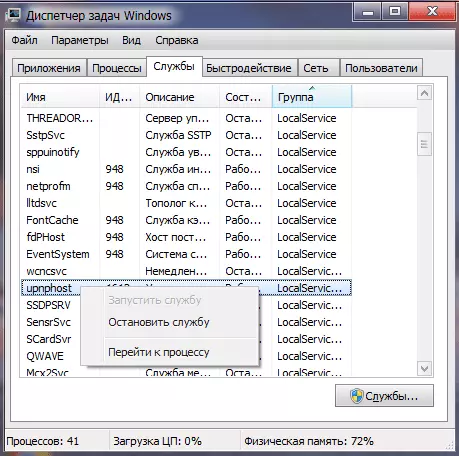Viewport: 459px width, 456px height.
Task: Open the Сеть tab
Action: tap(316, 68)
